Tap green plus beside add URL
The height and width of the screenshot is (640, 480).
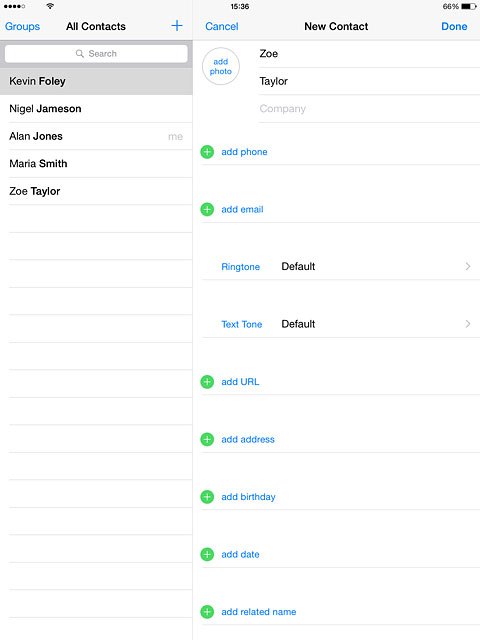(207, 382)
